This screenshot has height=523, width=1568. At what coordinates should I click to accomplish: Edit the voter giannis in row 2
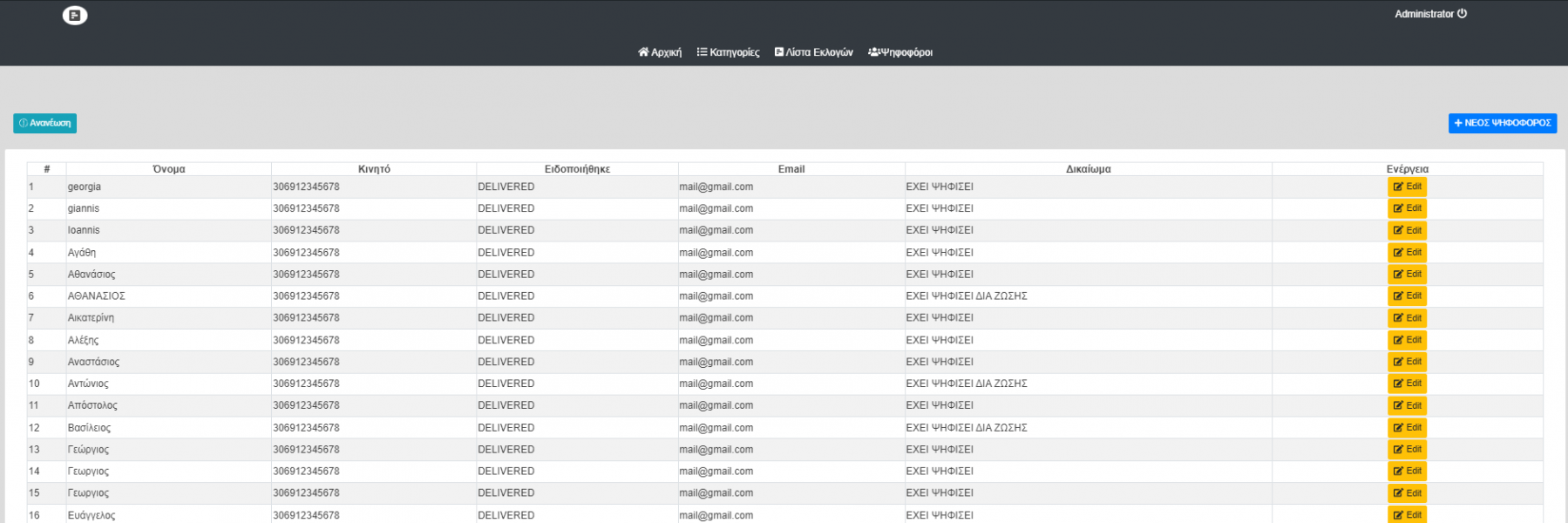1407,208
